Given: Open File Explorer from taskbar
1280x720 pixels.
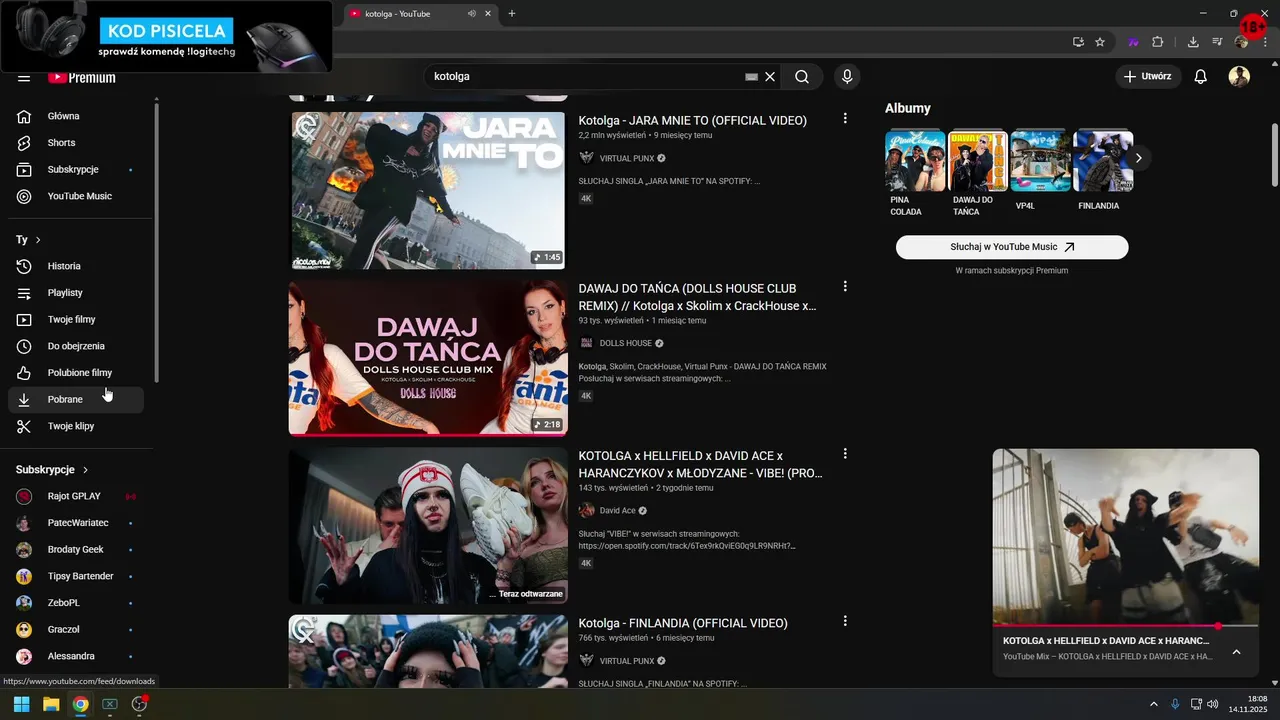Looking at the screenshot, I should click(51, 704).
